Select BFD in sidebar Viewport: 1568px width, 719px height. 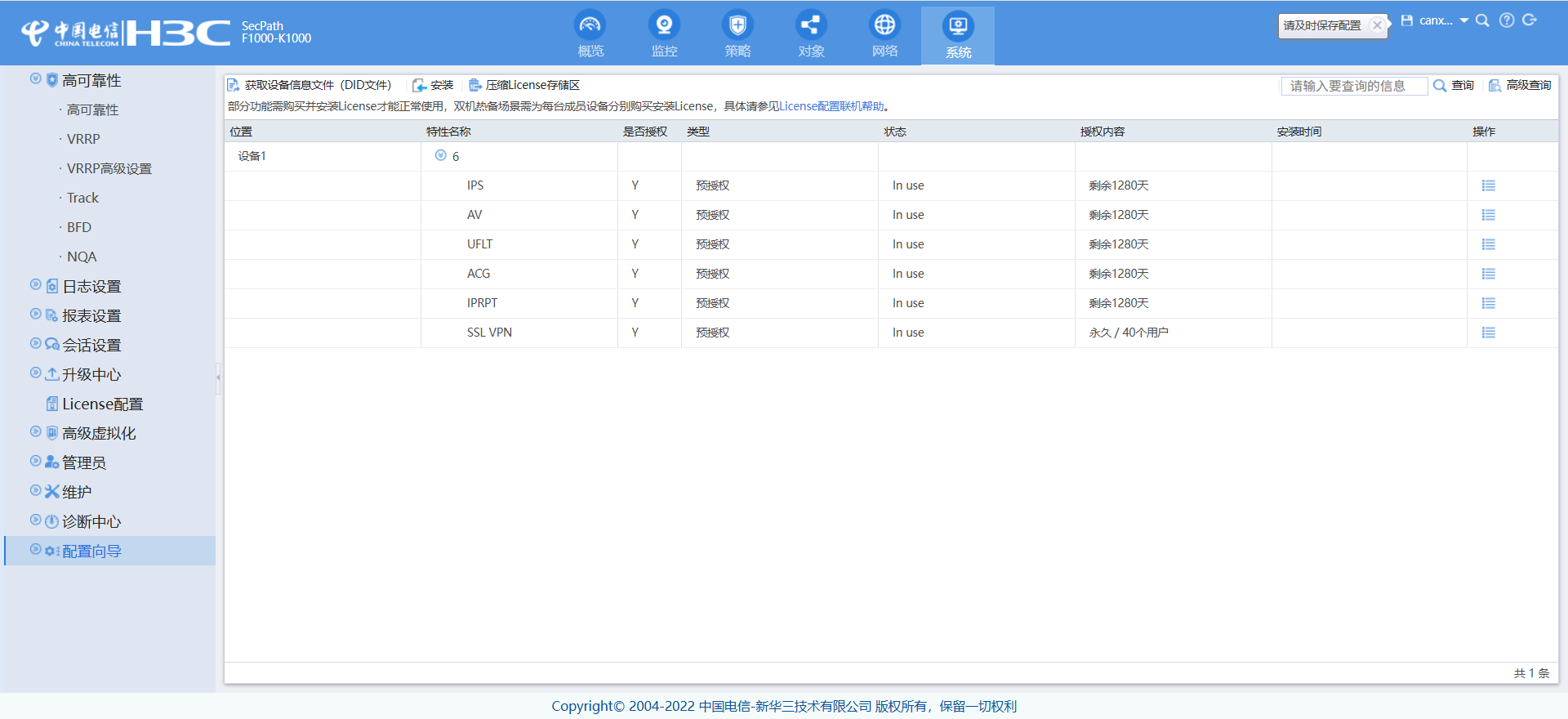pyautogui.click(x=79, y=227)
